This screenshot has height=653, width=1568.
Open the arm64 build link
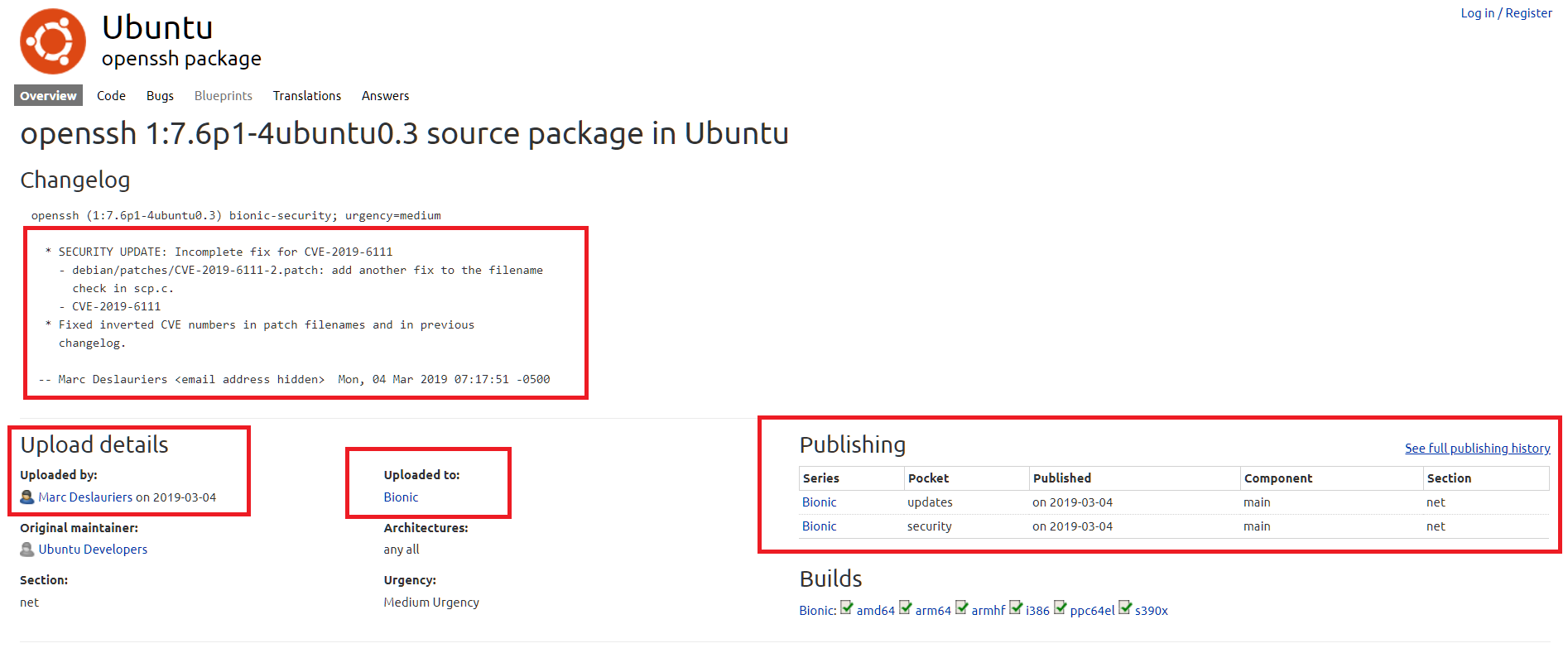pyautogui.click(x=933, y=611)
